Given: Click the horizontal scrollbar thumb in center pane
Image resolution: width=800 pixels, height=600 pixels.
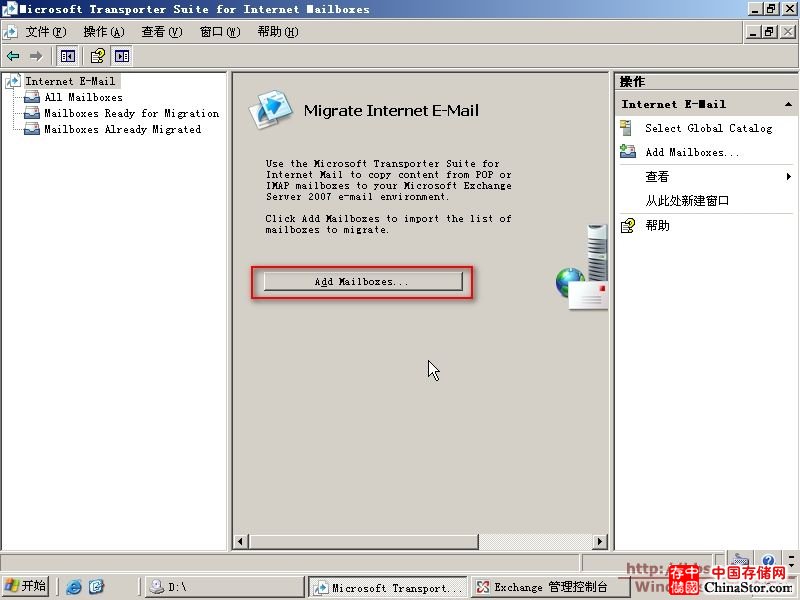Looking at the screenshot, I should tap(363, 541).
